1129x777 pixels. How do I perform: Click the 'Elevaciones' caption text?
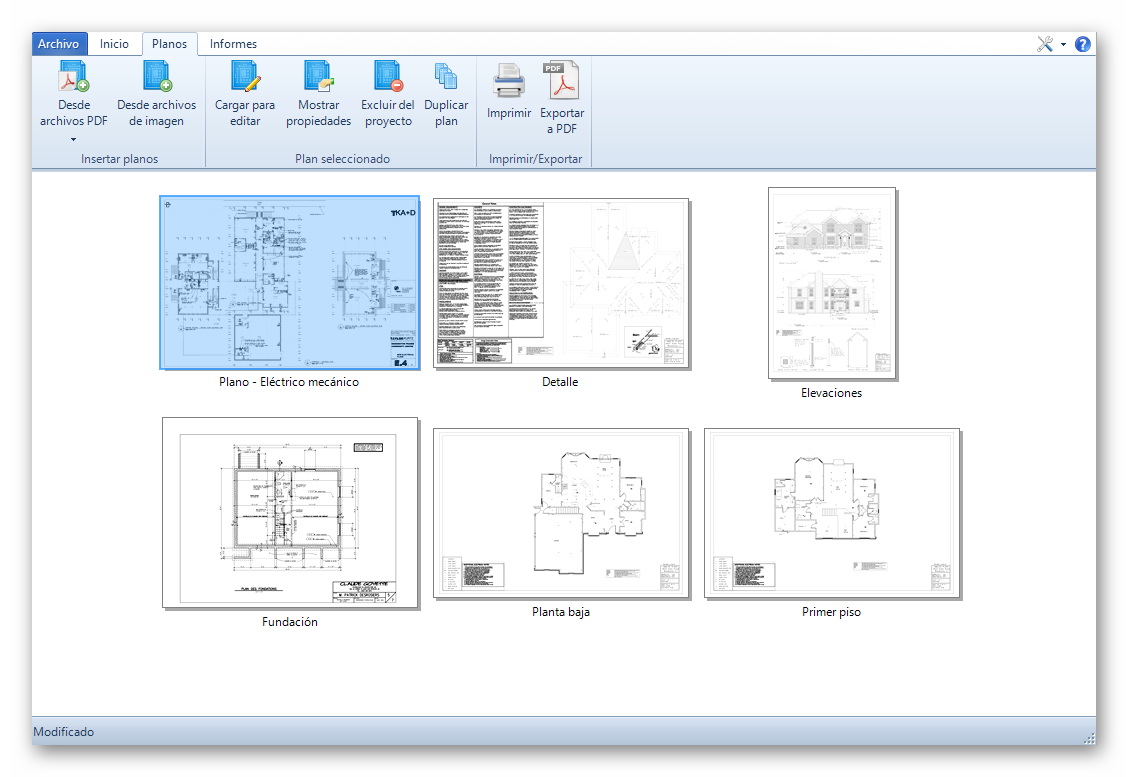(x=832, y=392)
